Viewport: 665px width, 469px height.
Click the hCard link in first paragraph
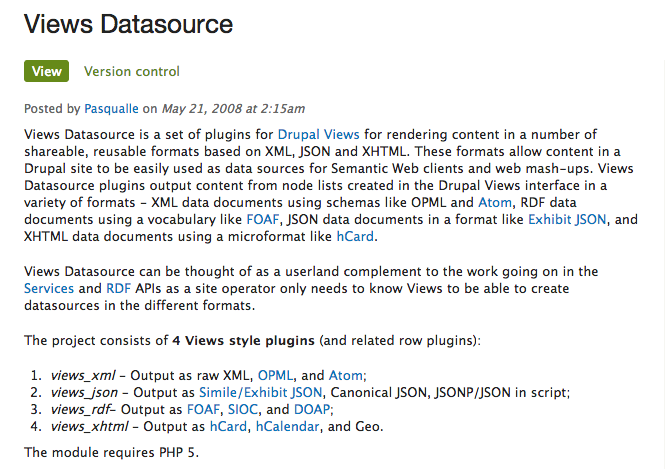356,237
